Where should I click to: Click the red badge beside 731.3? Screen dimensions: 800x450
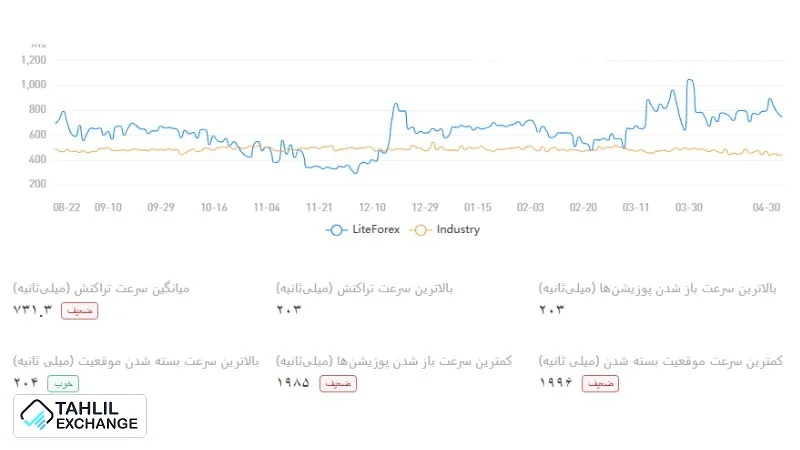tap(81, 310)
